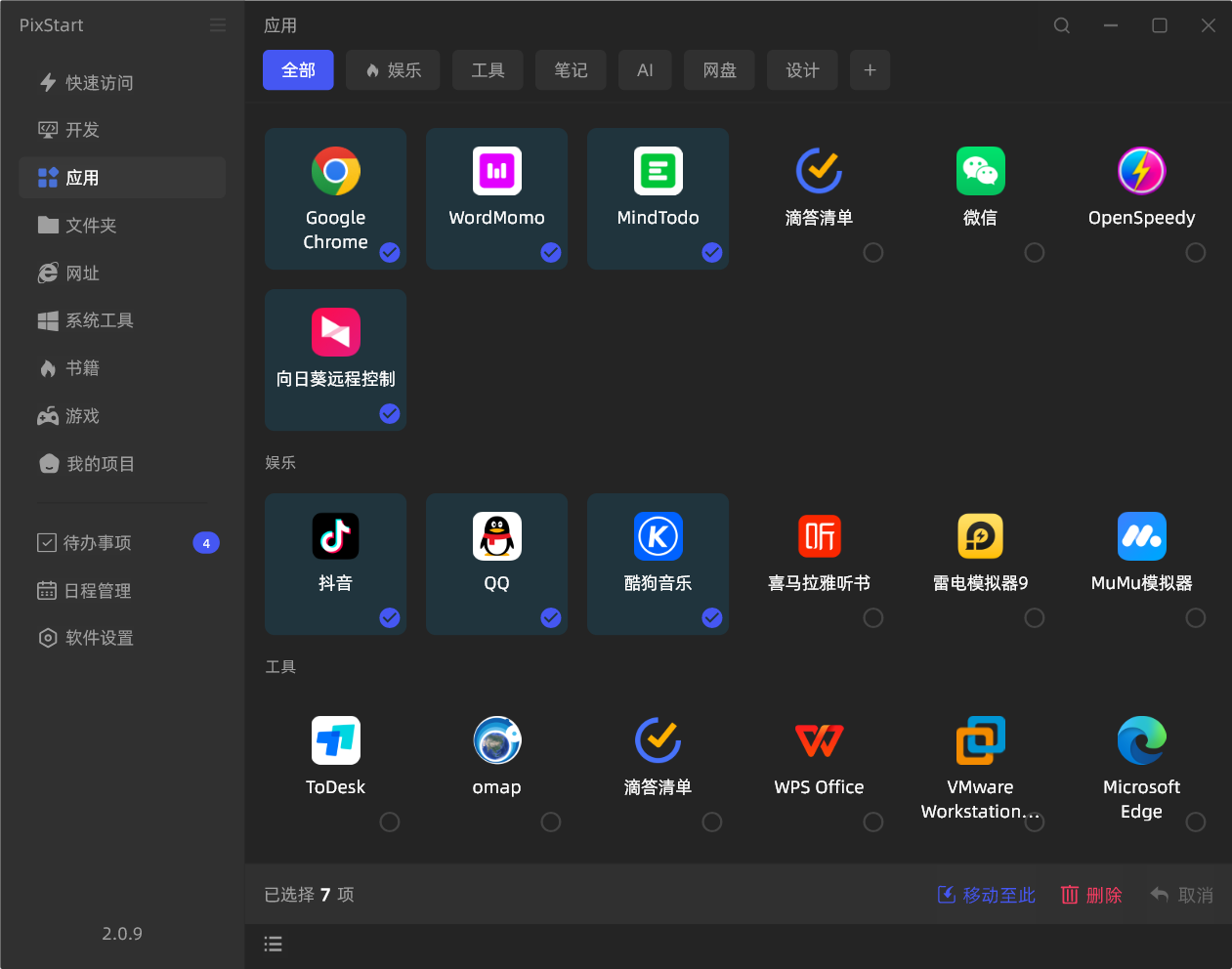Screen dimensions: 1232x969
Task: Click the ToDesk app icon
Action: coord(335,740)
